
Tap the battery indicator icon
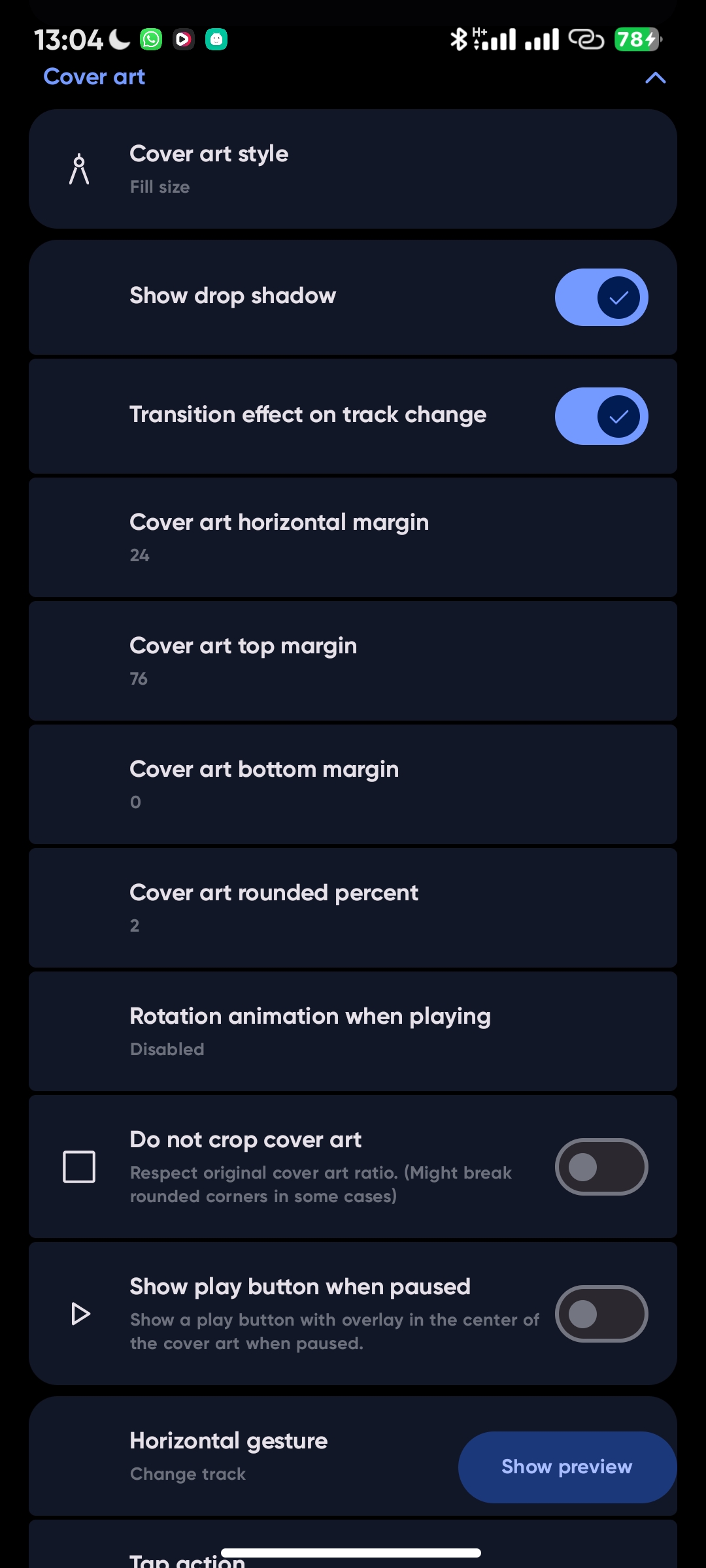(x=637, y=39)
